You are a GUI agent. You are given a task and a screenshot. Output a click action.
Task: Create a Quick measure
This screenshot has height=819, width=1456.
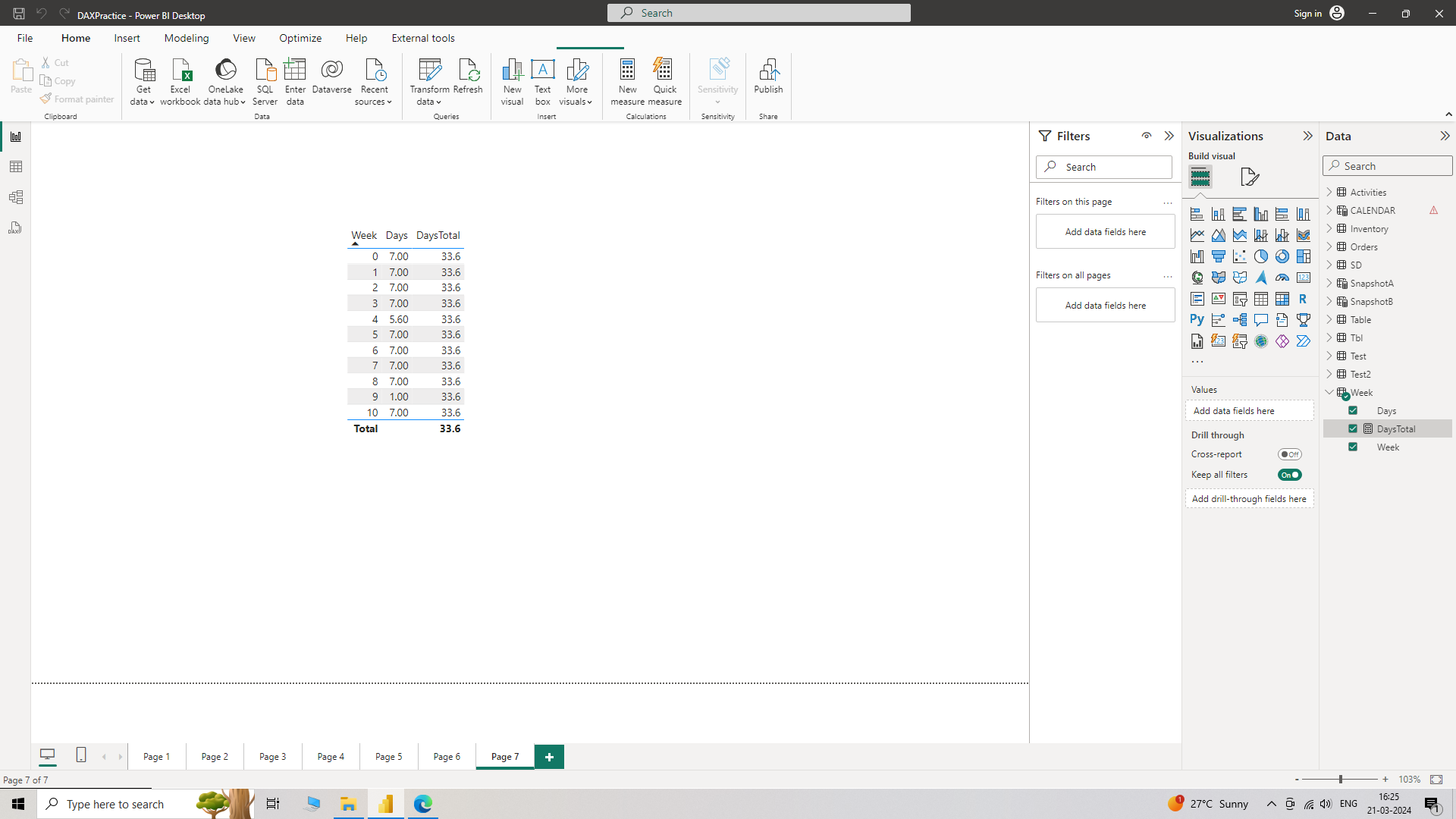click(x=664, y=82)
